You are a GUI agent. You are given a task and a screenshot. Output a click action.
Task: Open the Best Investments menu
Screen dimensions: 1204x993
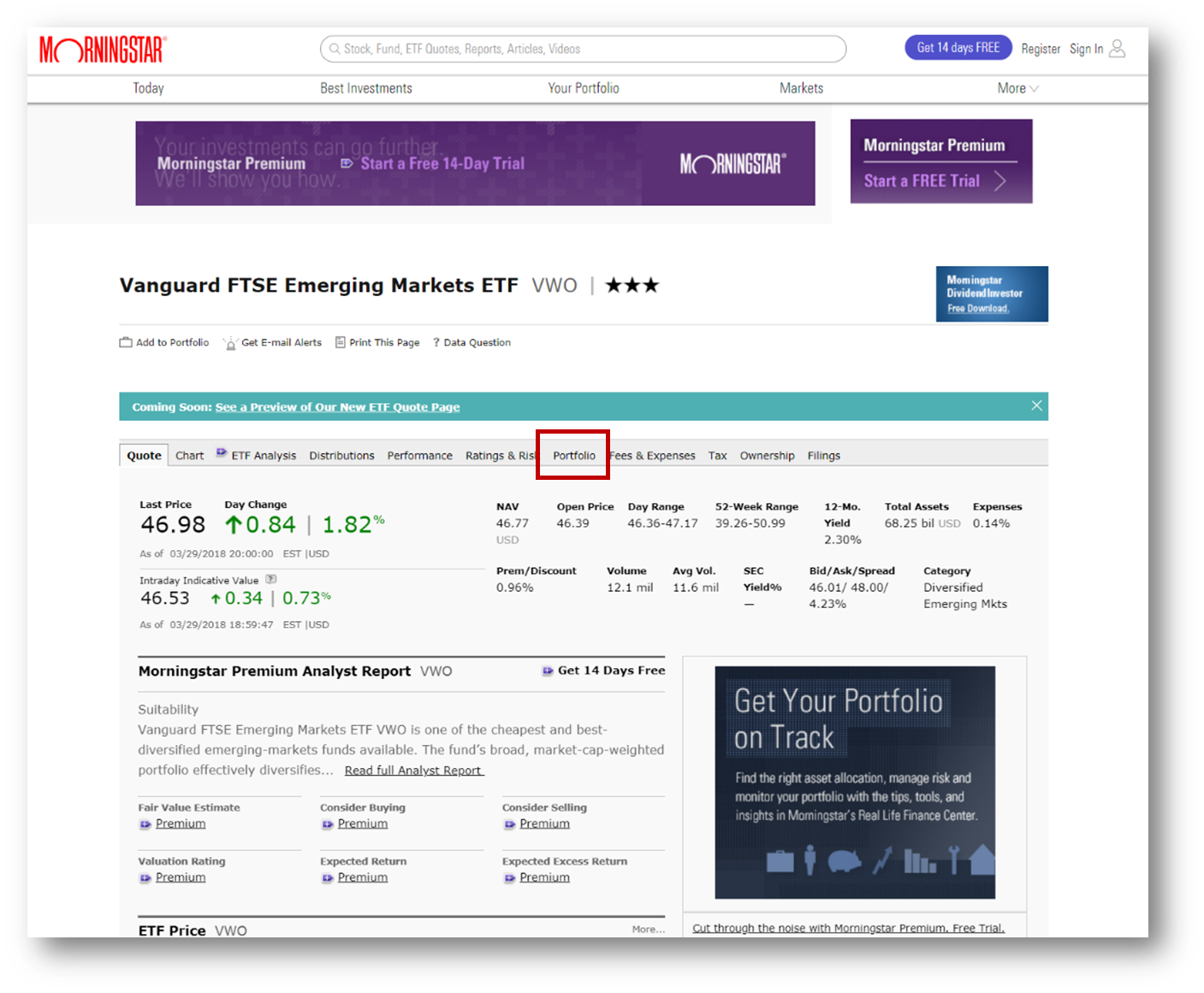pos(366,88)
